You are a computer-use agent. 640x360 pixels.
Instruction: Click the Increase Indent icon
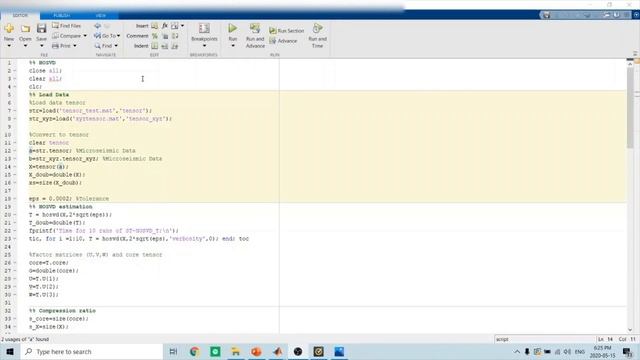pyautogui.click(x=165, y=46)
